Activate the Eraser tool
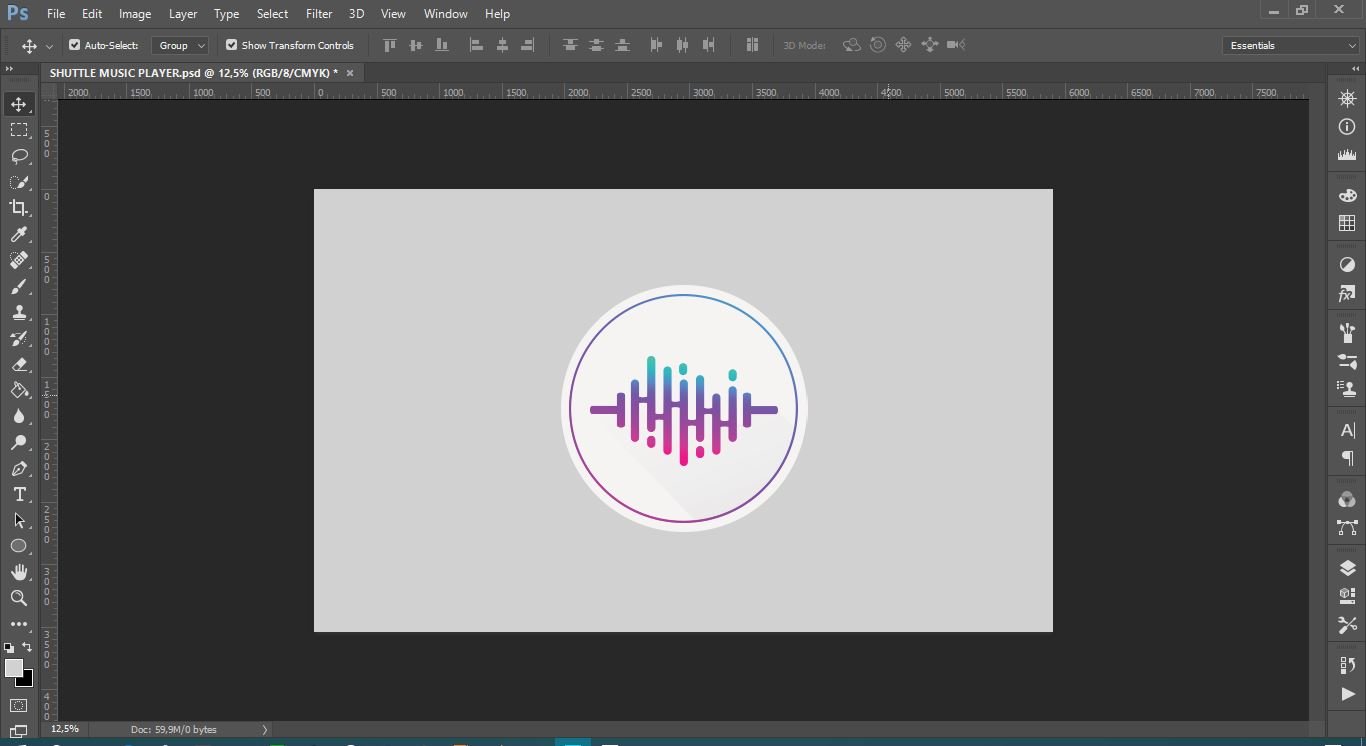 [x=19, y=365]
